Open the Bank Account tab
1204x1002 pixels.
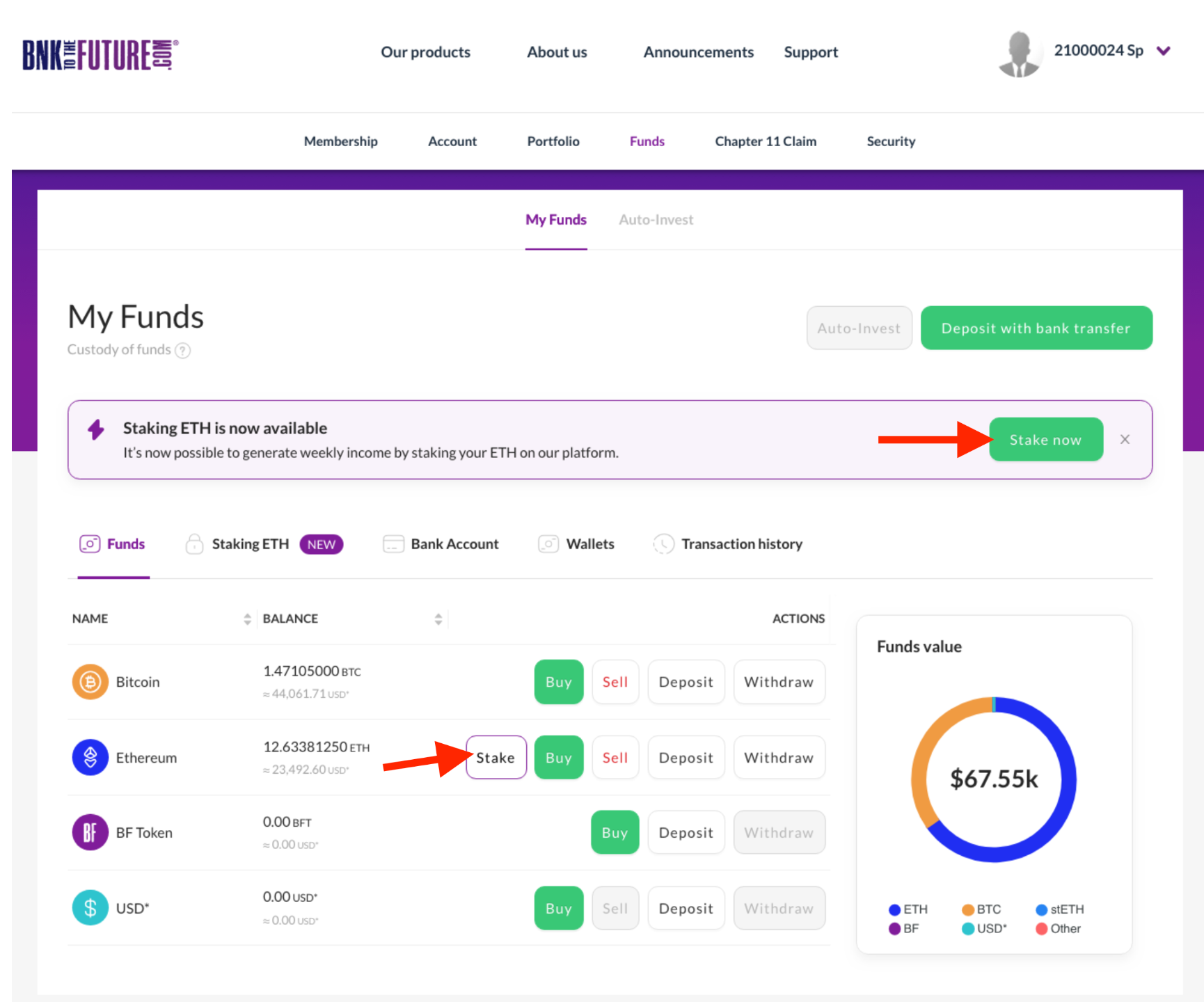click(x=441, y=544)
